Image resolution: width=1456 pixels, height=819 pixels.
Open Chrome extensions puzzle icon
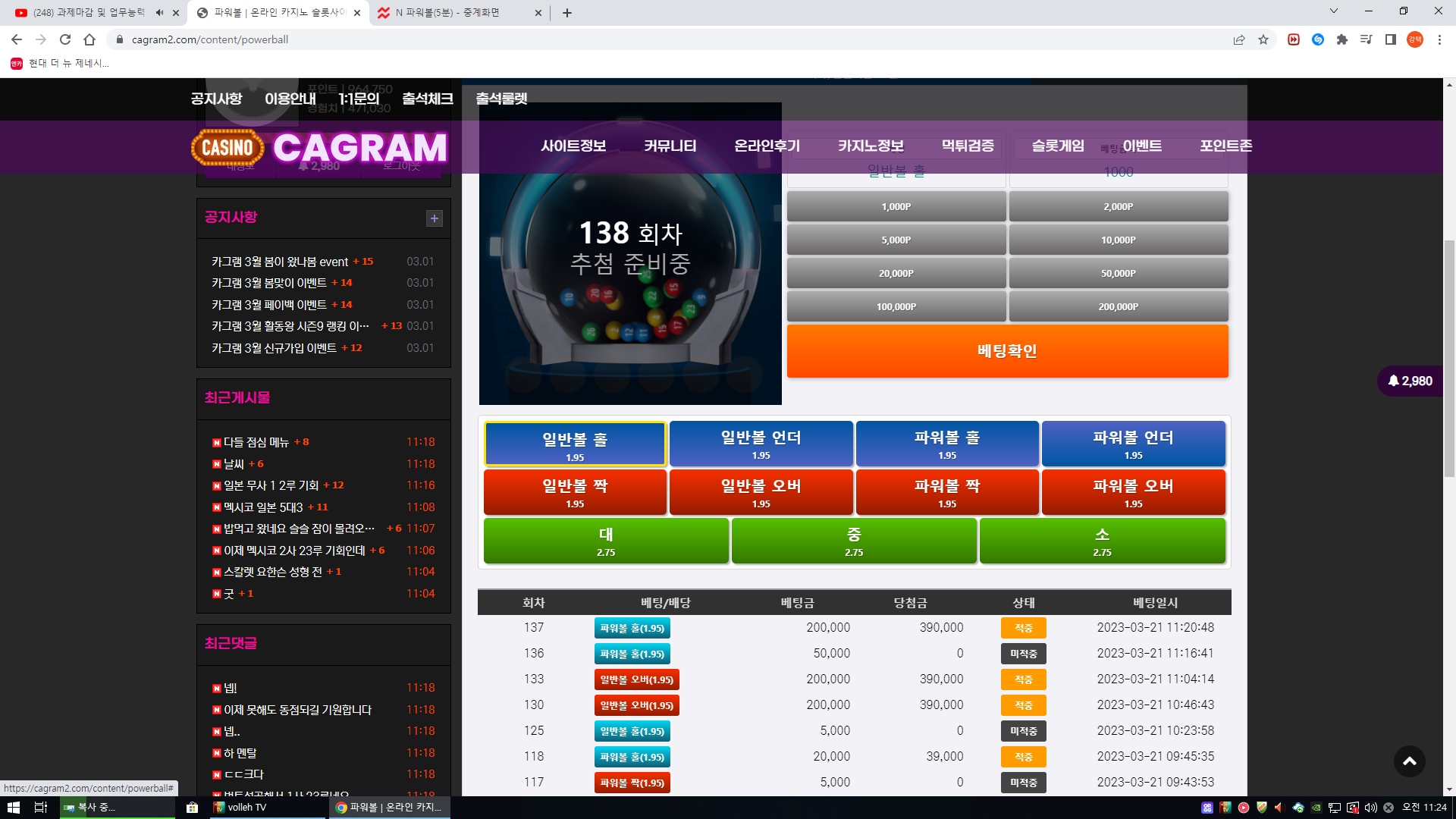point(1342,39)
